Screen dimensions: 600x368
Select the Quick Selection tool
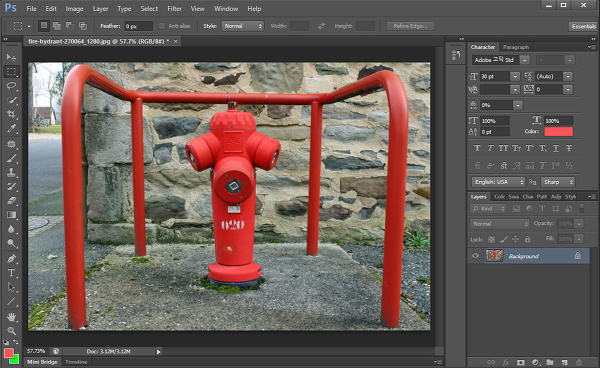click(x=11, y=100)
